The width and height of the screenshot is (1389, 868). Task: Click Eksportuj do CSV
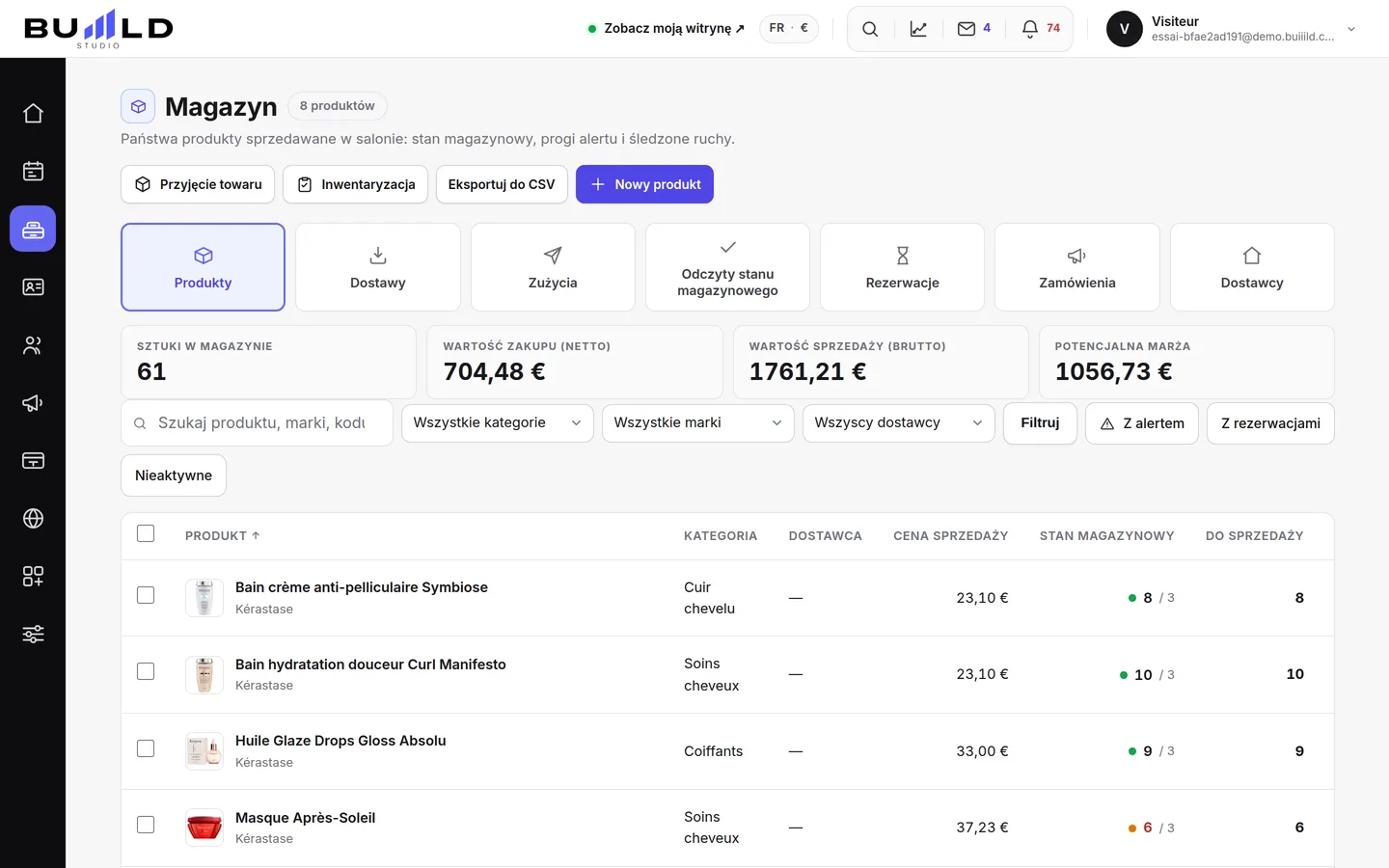pos(502,184)
